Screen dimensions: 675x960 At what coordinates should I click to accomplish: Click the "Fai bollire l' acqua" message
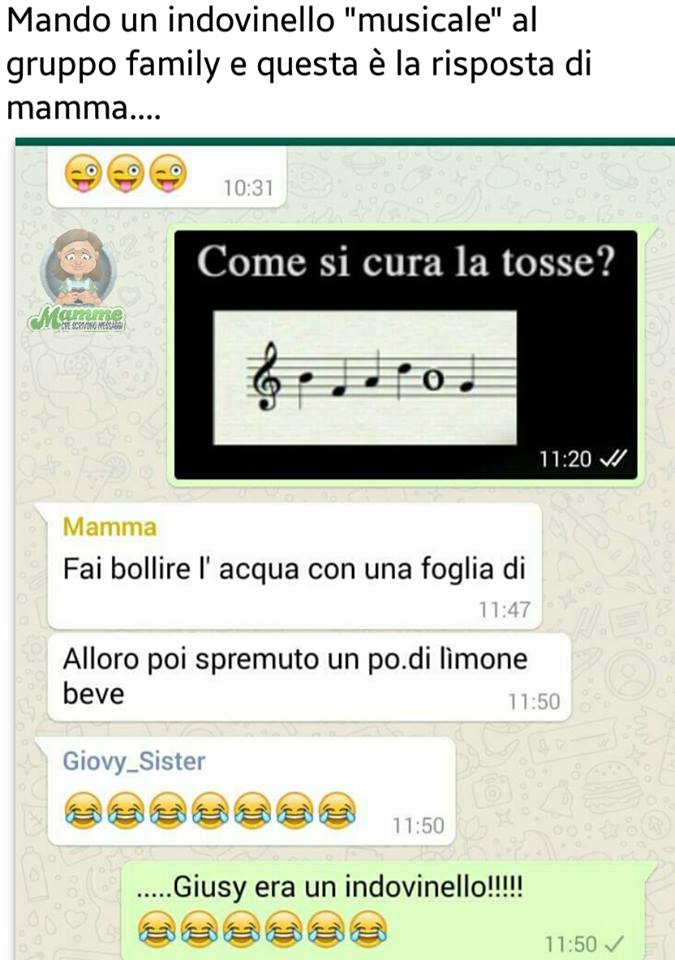point(295,567)
